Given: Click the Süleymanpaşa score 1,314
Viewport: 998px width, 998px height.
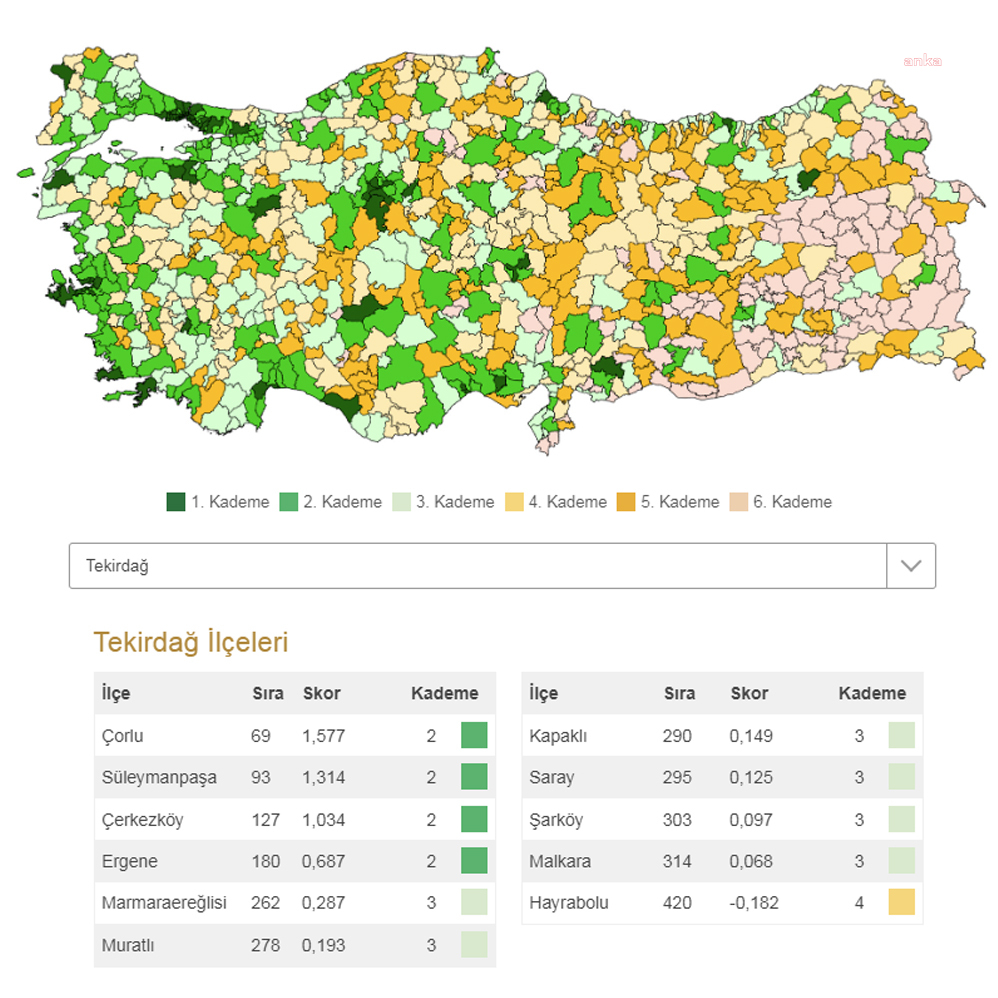Looking at the screenshot, I should (323, 778).
